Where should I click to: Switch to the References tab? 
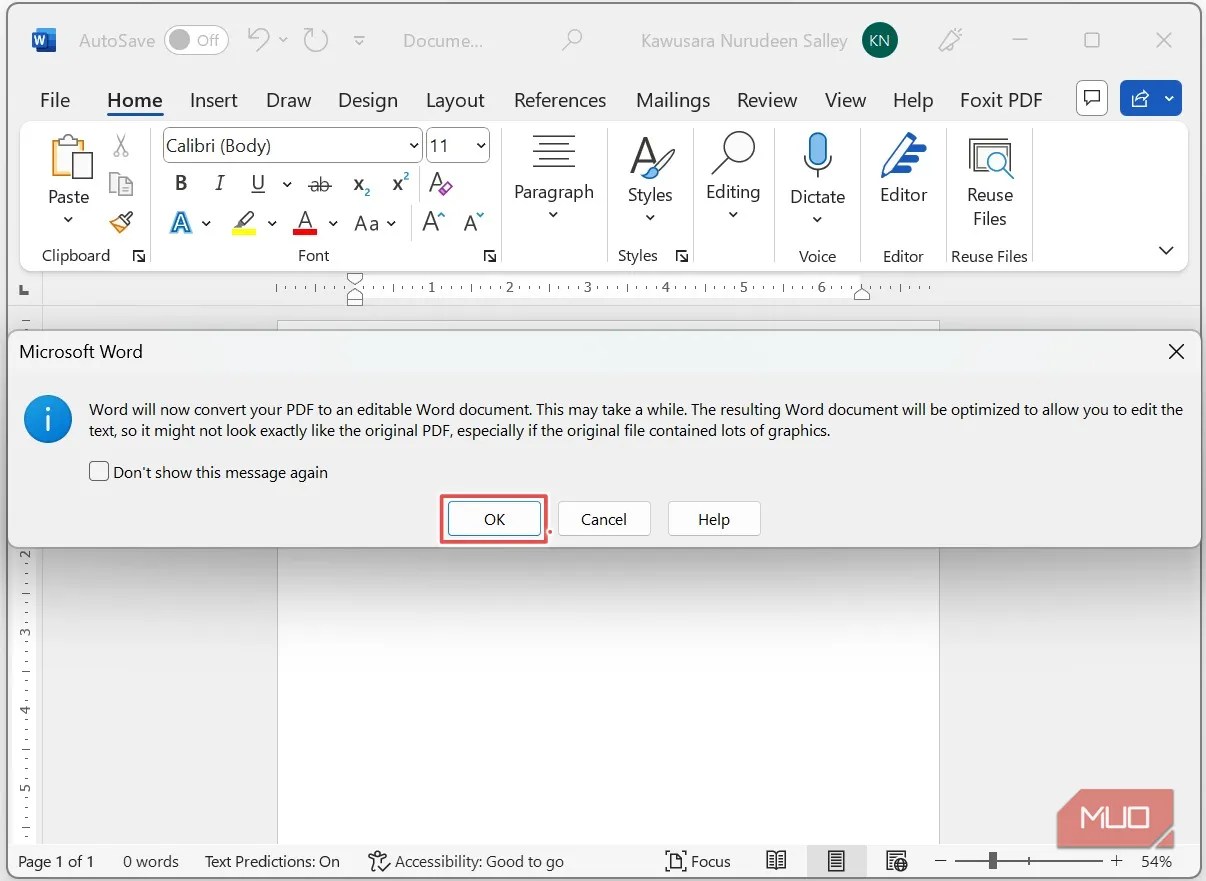click(x=560, y=100)
